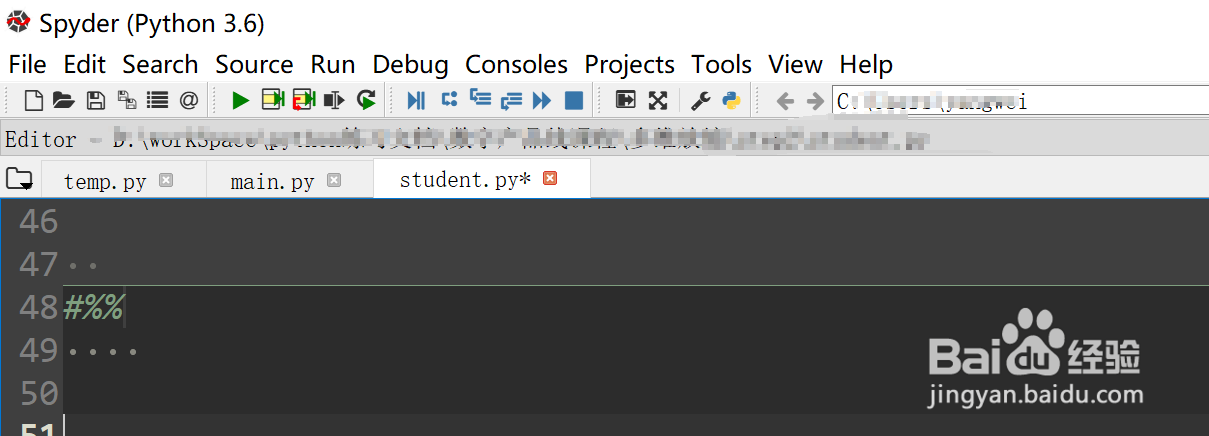
Task: Open the Debug menu
Action: coord(410,65)
